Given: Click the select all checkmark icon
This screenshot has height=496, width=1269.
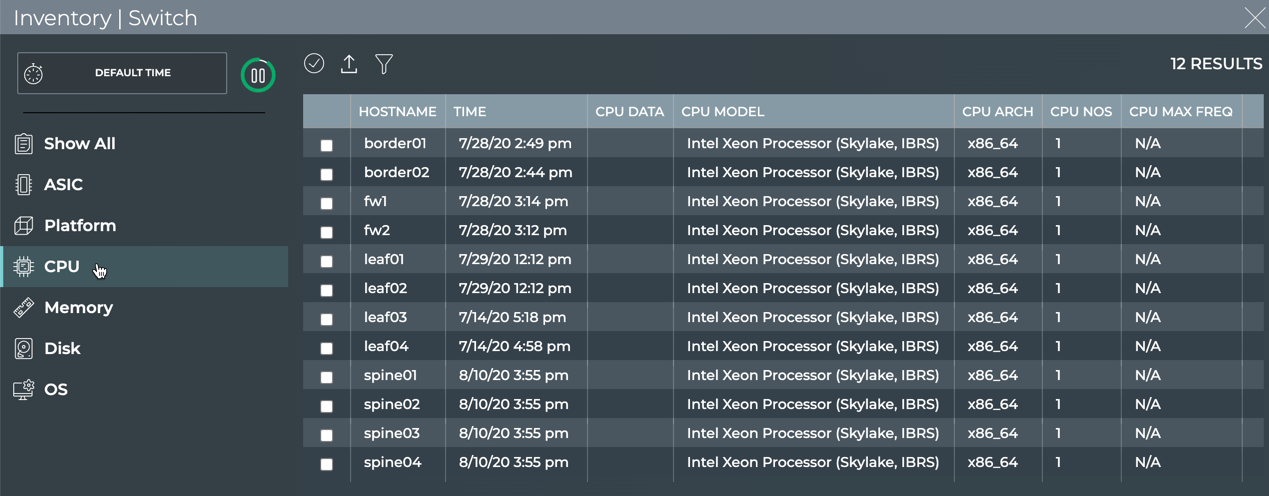Looking at the screenshot, I should 314,64.
